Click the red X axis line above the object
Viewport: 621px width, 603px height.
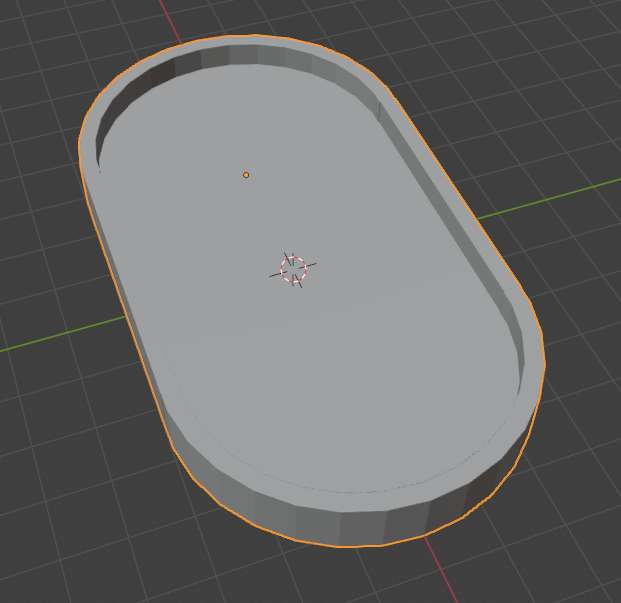tap(170, 22)
